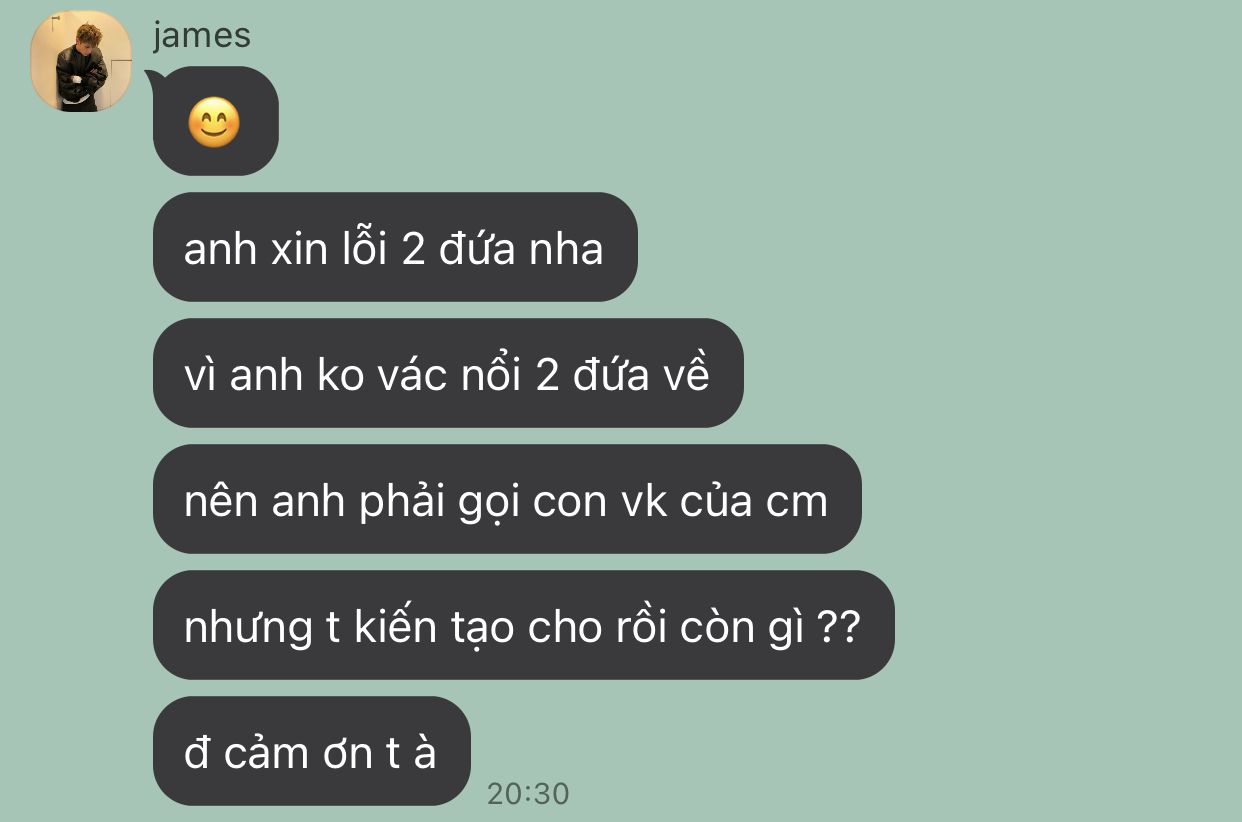Image resolution: width=1242 pixels, height=822 pixels.
Task: Select the message 'anh xin lỗi 2 đứa nha'
Action: click(395, 247)
